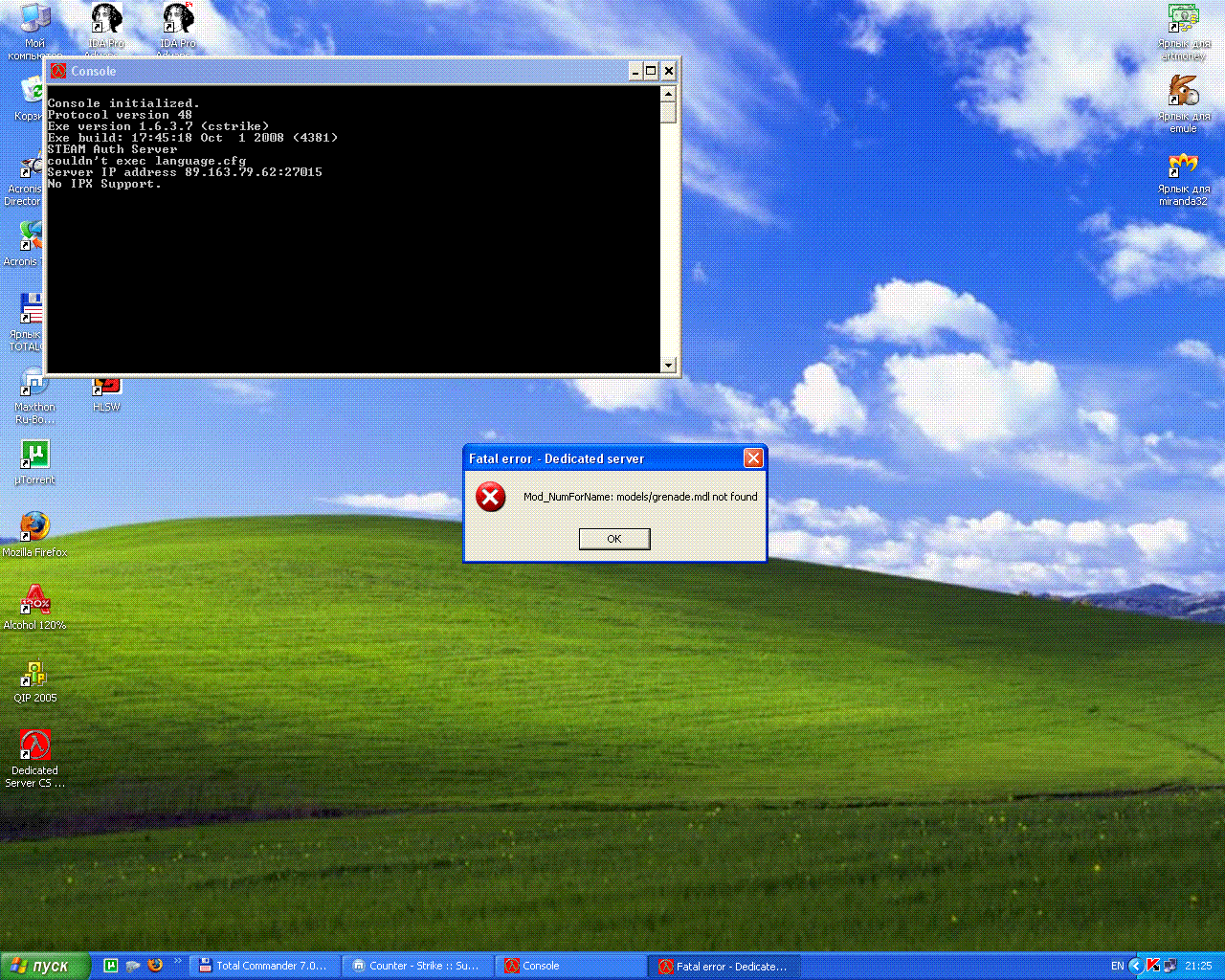The image size is (1225, 980).
Task: Click the µTorrent quick launch icon
Action: click(x=111, y=966)
